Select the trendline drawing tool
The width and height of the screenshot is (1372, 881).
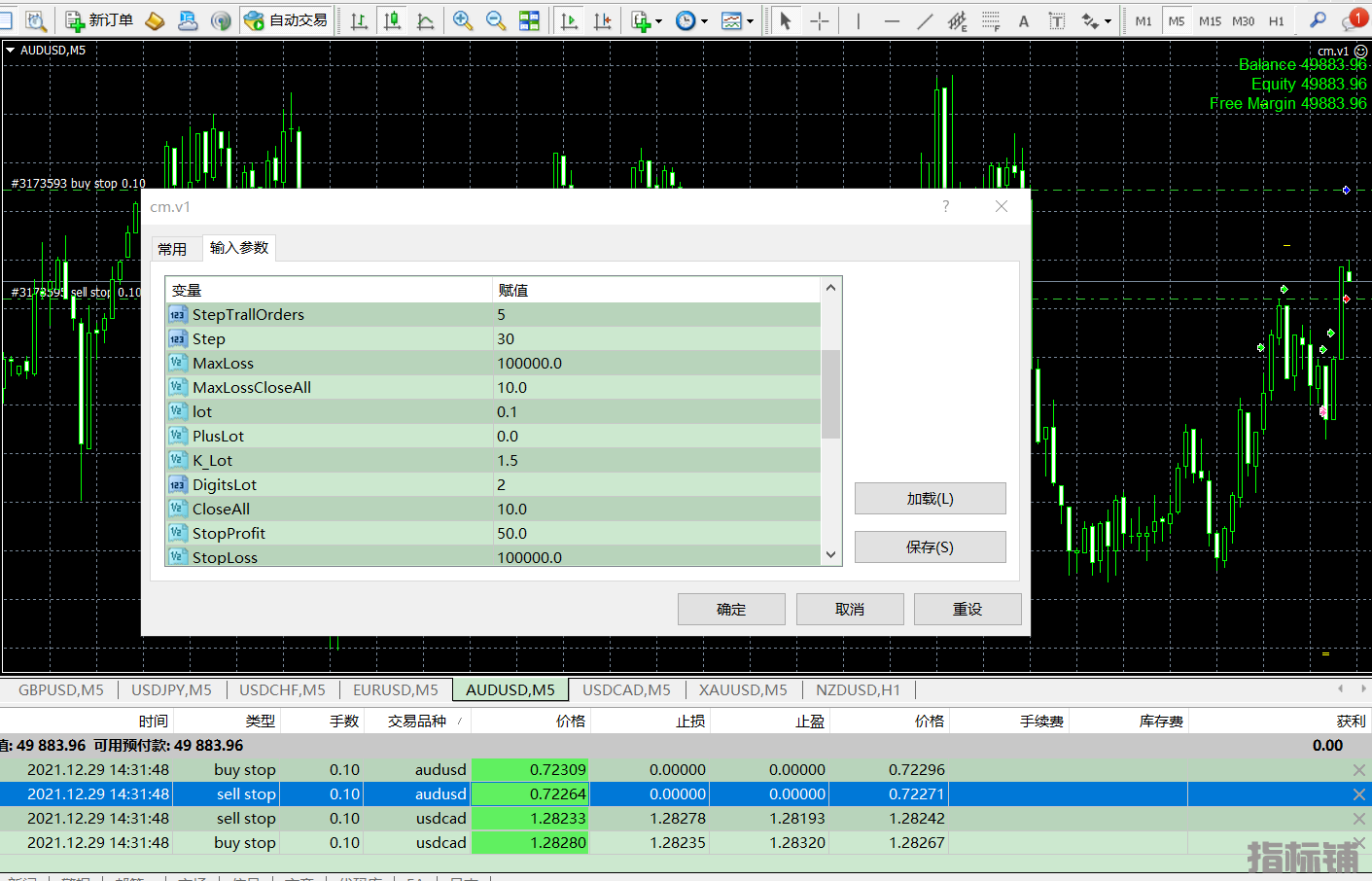[925, 20]
